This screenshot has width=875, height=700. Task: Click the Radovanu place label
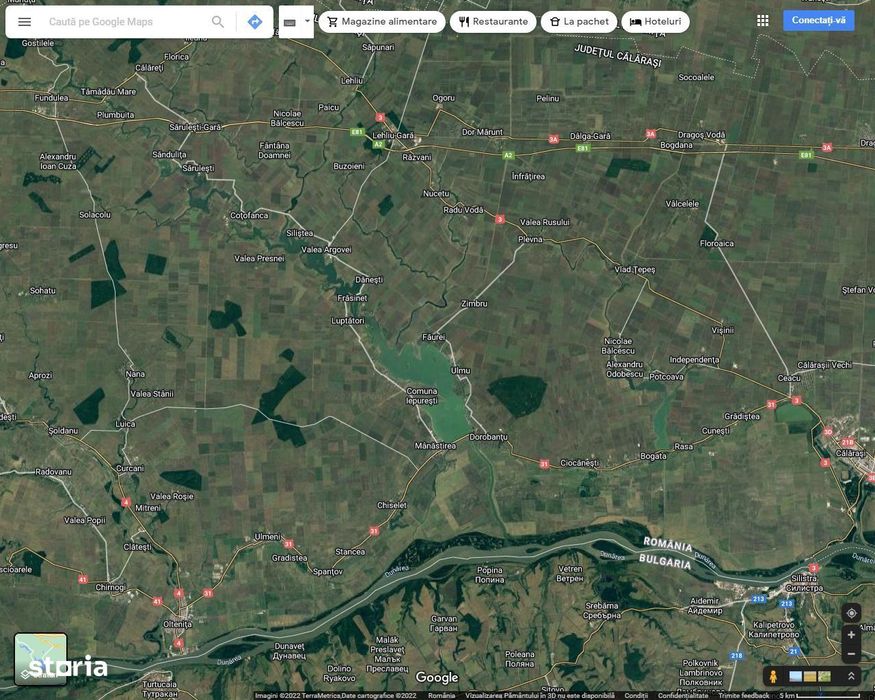tap(53, 472)
